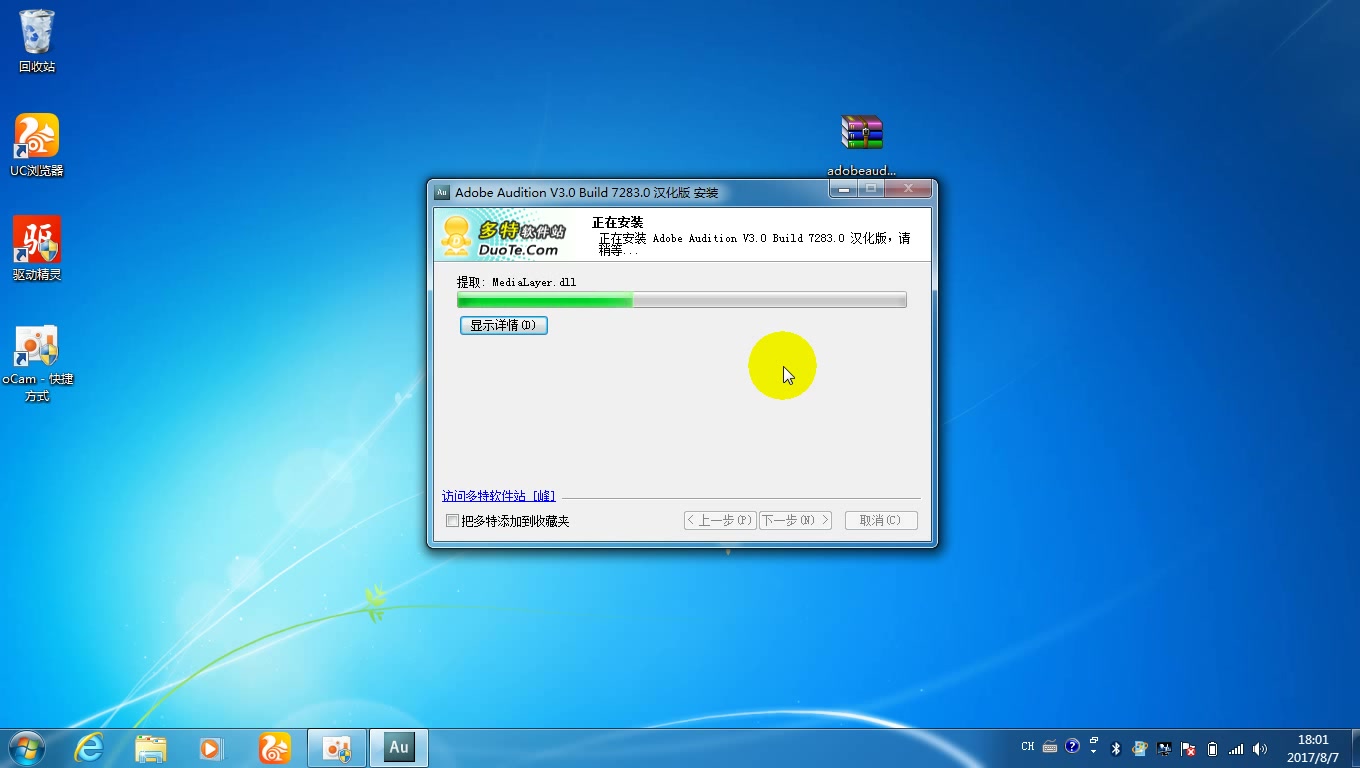Click the clock showing 18:01
Image resolution: width=1360 pixels, height=768 pixels.
pos(1312,748)
